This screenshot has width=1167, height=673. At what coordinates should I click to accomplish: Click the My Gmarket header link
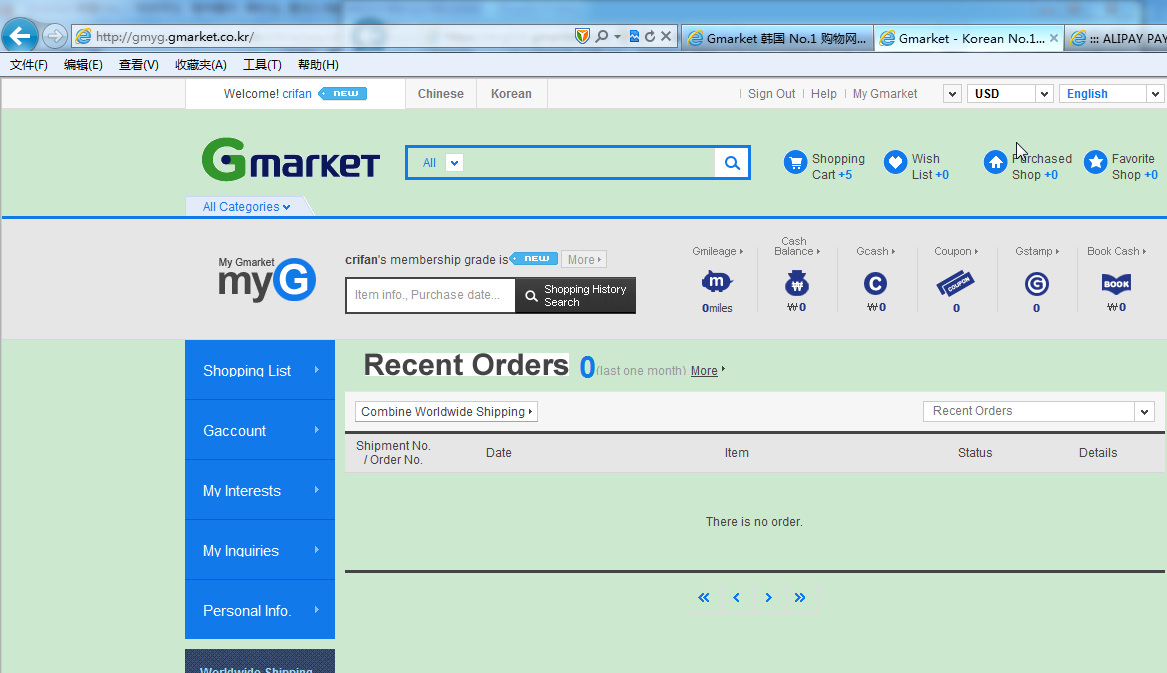(885, 94)
